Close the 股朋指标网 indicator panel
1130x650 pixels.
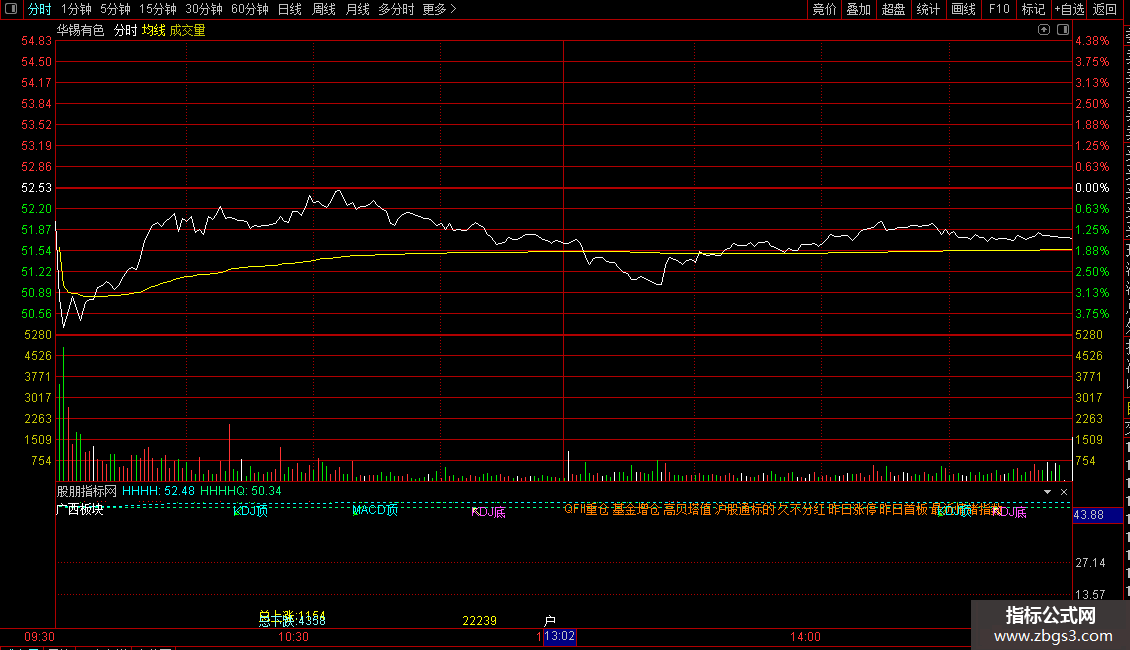tap(1064, 492)
